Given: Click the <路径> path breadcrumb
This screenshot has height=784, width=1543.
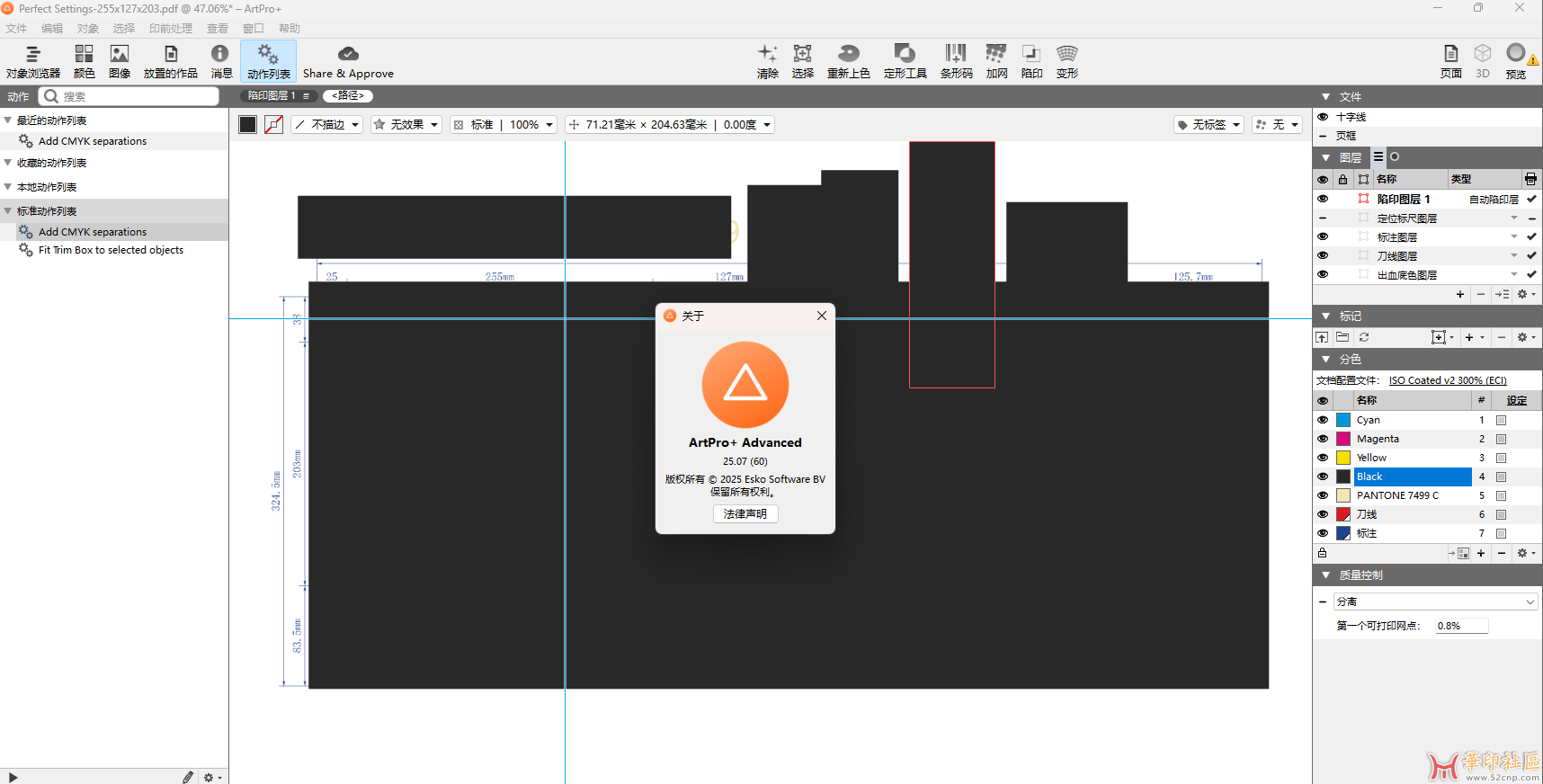Looking at the screenshot, I should 348,95.
